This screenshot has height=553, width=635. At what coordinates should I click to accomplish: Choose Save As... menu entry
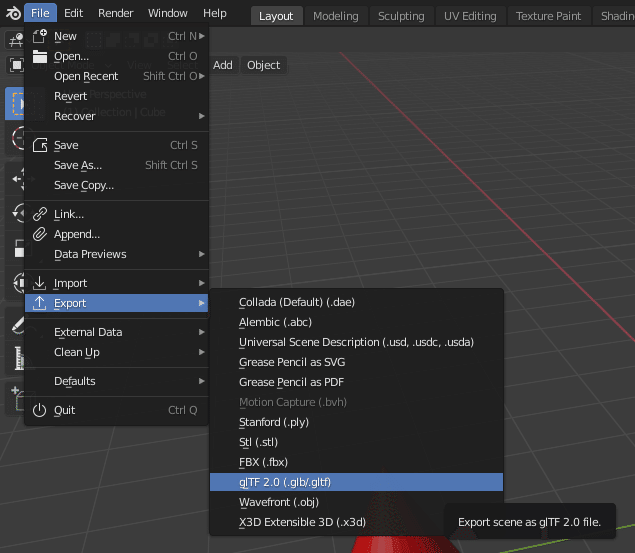(117, 165)
